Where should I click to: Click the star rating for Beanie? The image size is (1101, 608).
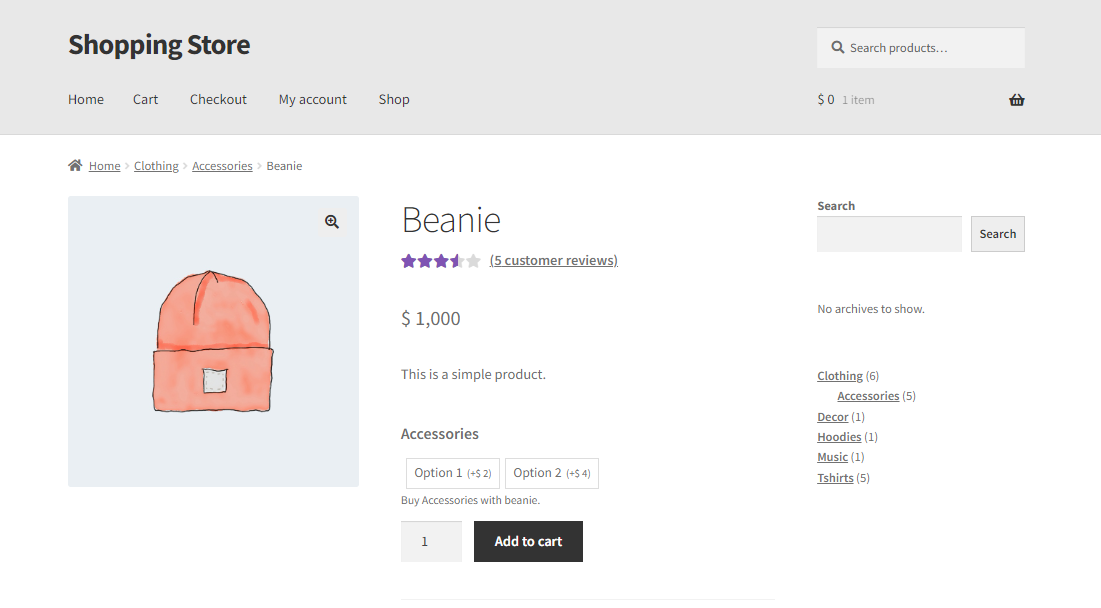tap(441, 261)
